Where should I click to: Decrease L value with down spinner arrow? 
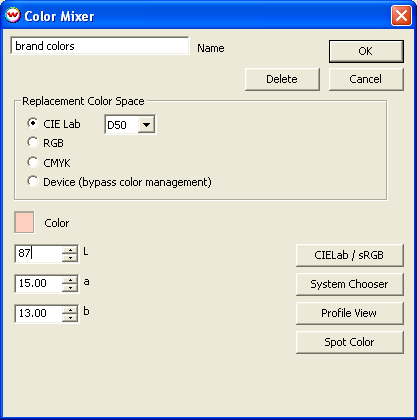coord(70,258)
